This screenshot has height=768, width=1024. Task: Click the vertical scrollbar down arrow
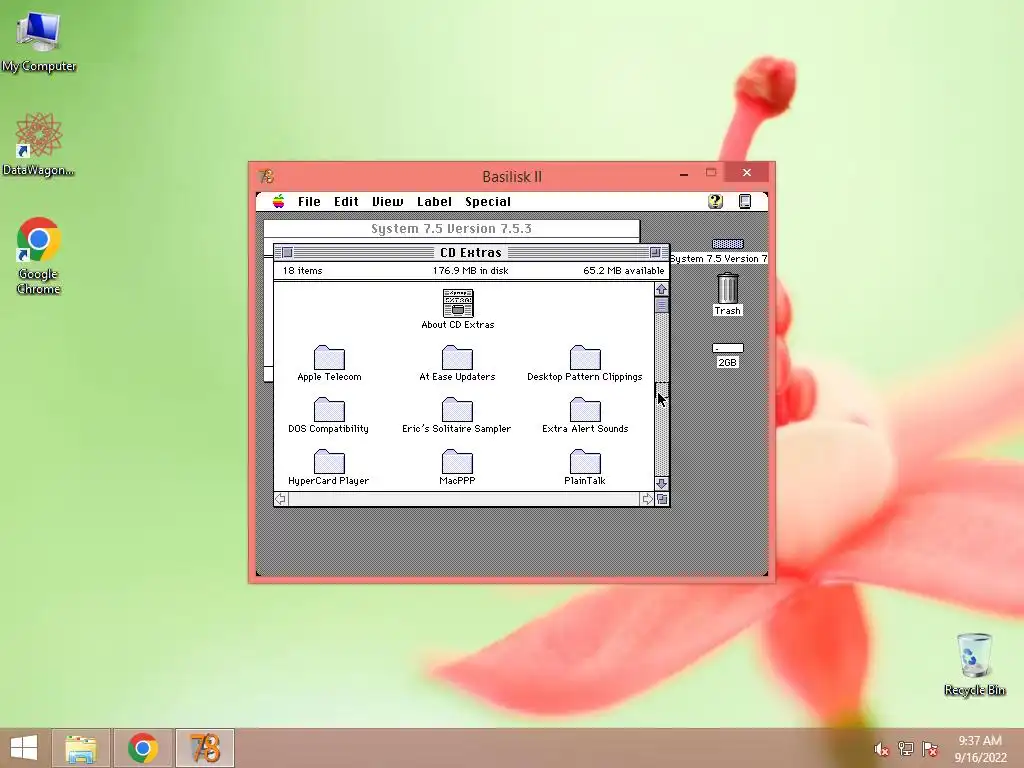pos(662,483)
